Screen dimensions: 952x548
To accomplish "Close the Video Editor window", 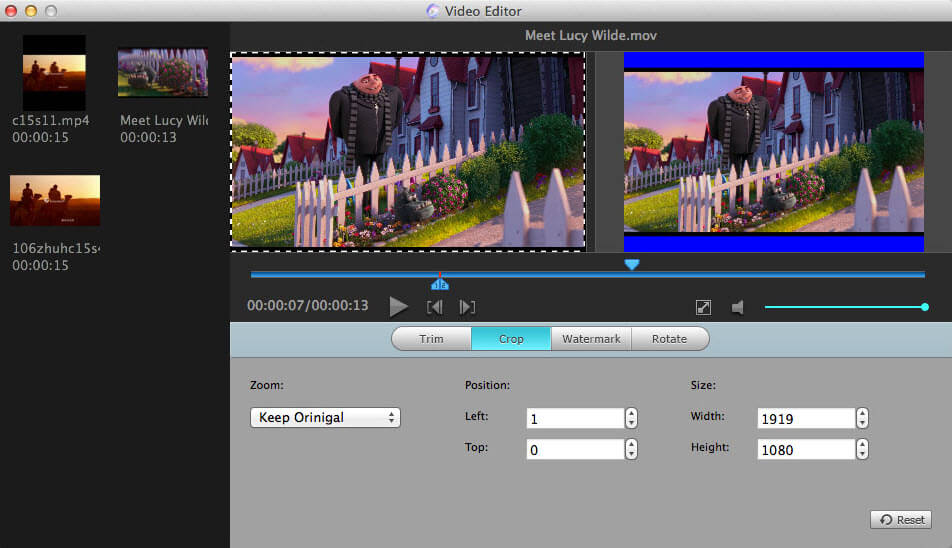I will [x=10, y=11].
